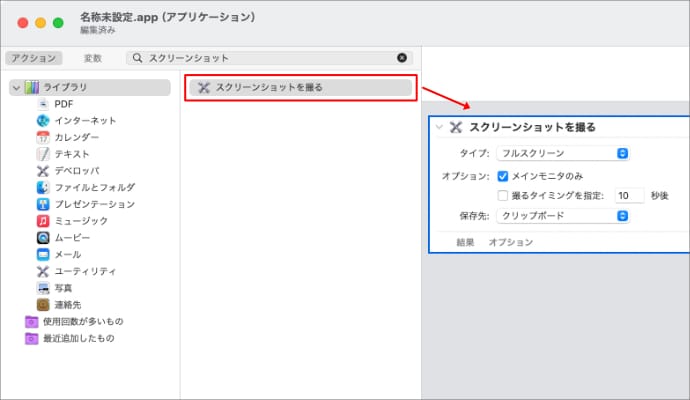The width and height of the screenshot is (690, 400).
Task: Enable the 撮るタイミングを指定 checkbox
Action: tap(503, 195)
